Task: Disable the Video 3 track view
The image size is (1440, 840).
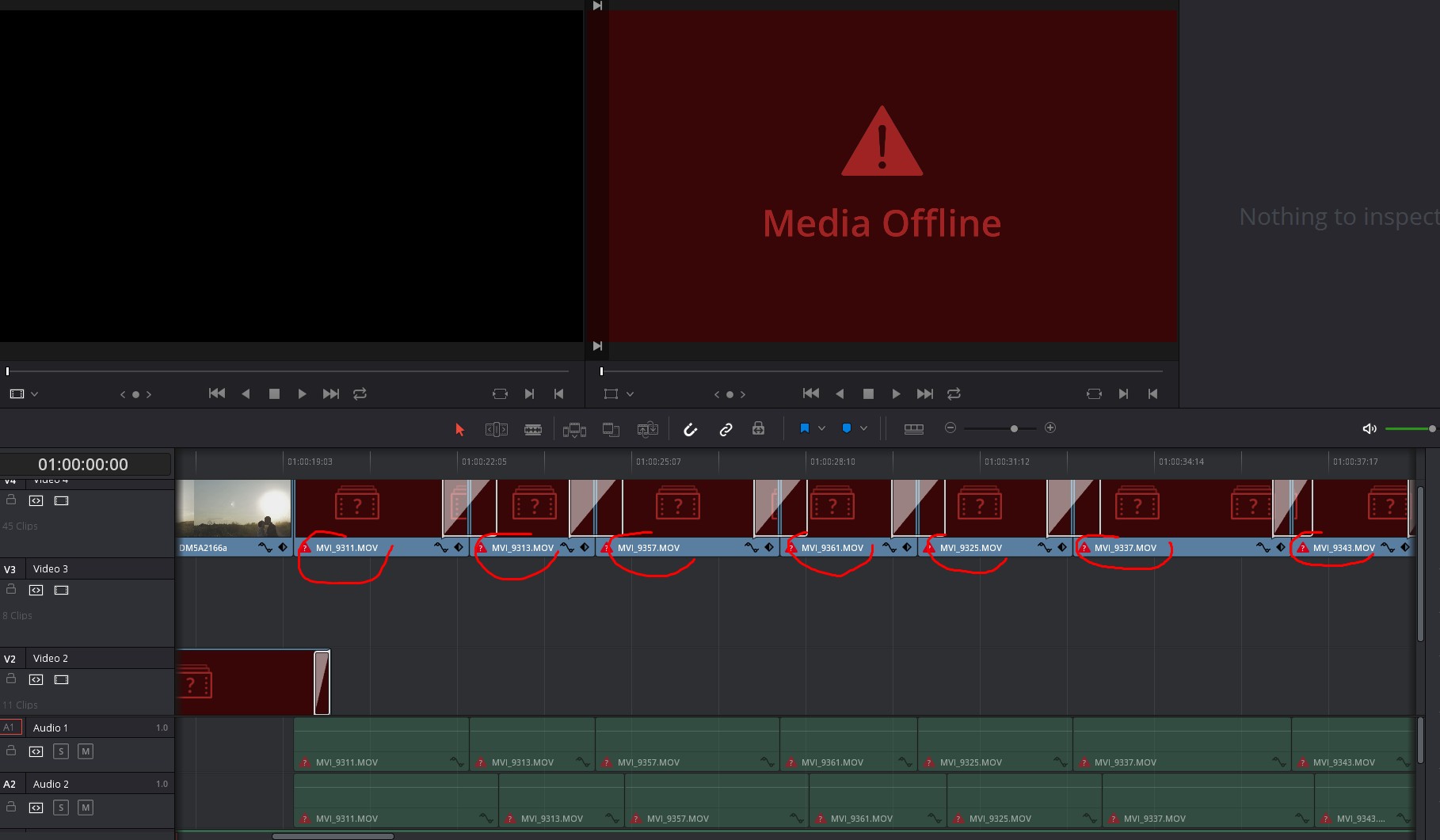Action: pyautogui.click(x=61, y=590)
